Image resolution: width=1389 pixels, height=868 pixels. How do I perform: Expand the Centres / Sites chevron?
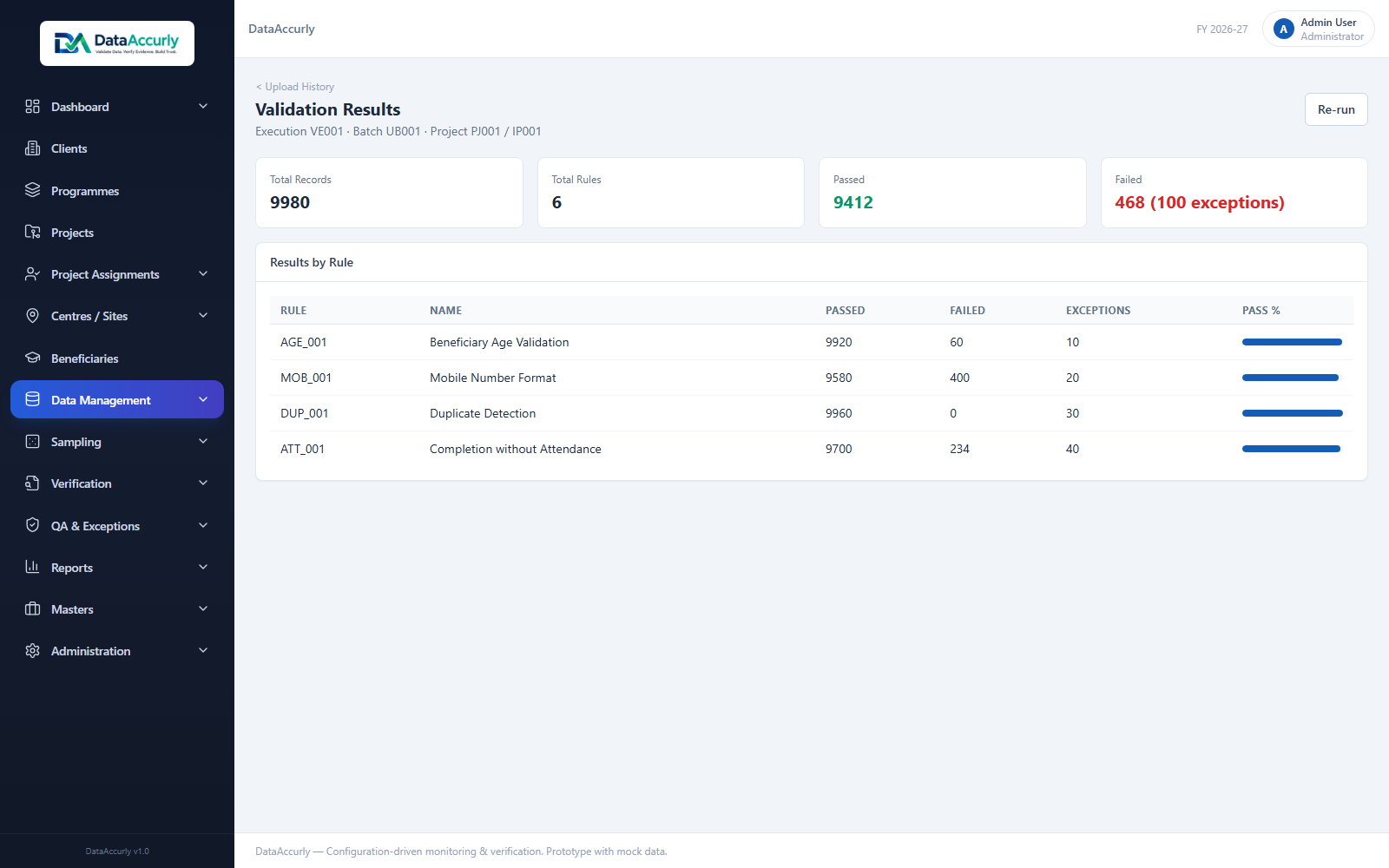(203, 316)
